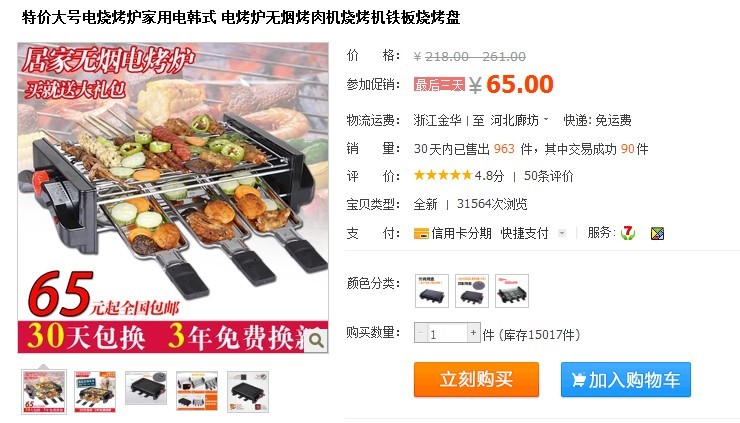Click the five-star rating icons
The image size is (740, 423).
coord(443,176)
